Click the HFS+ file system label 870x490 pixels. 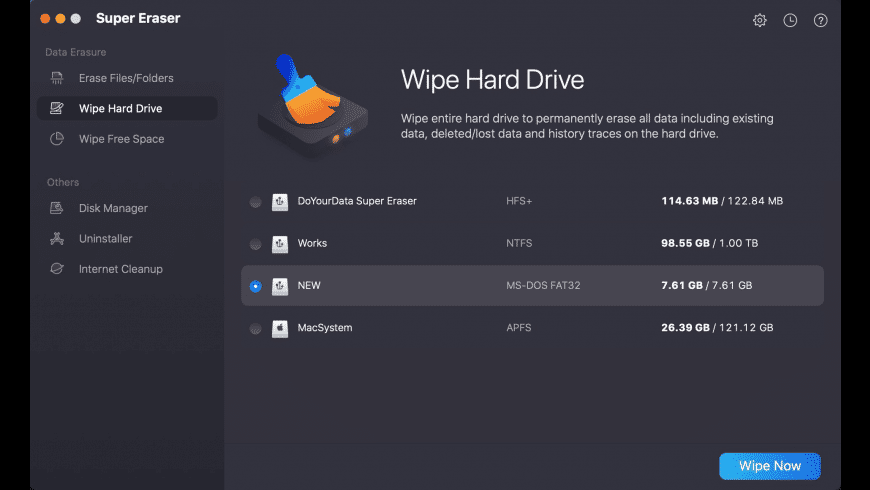(519, 201)
